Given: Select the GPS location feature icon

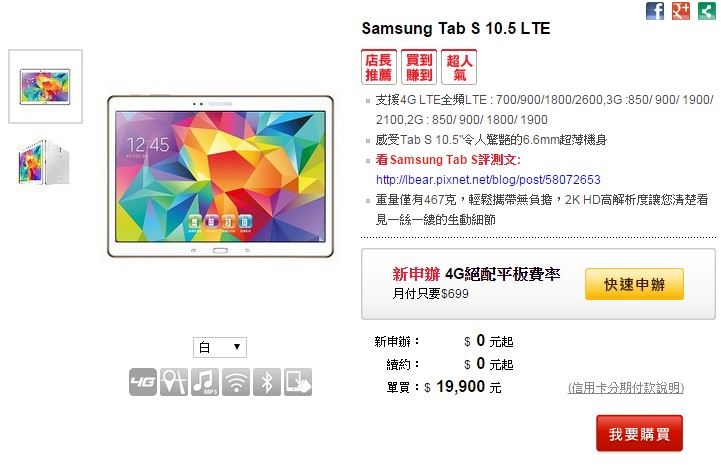Looking at the screenshot, I should point(174,382).
